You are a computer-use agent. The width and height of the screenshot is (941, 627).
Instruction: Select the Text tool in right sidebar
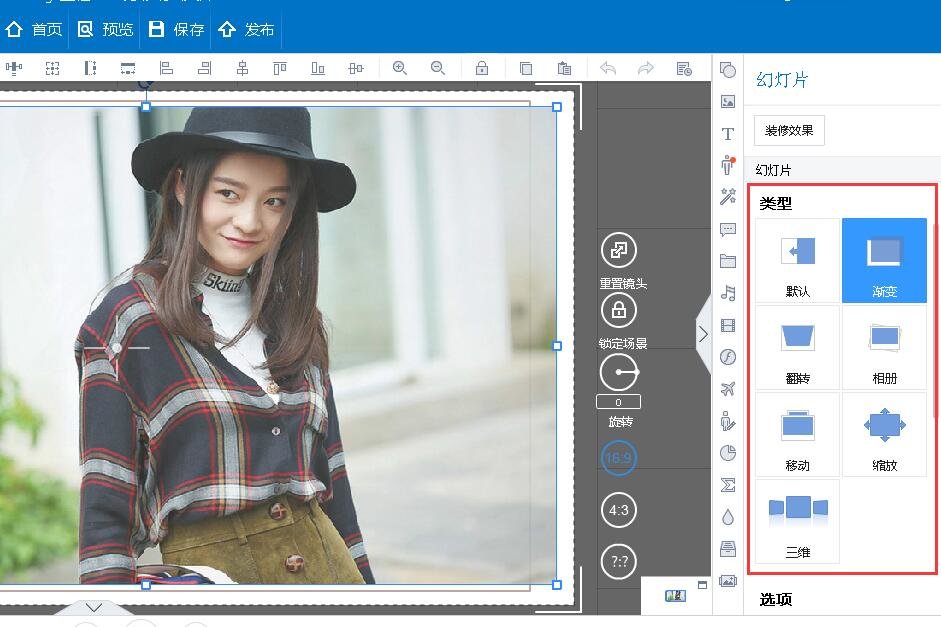[x=727, y=133]
